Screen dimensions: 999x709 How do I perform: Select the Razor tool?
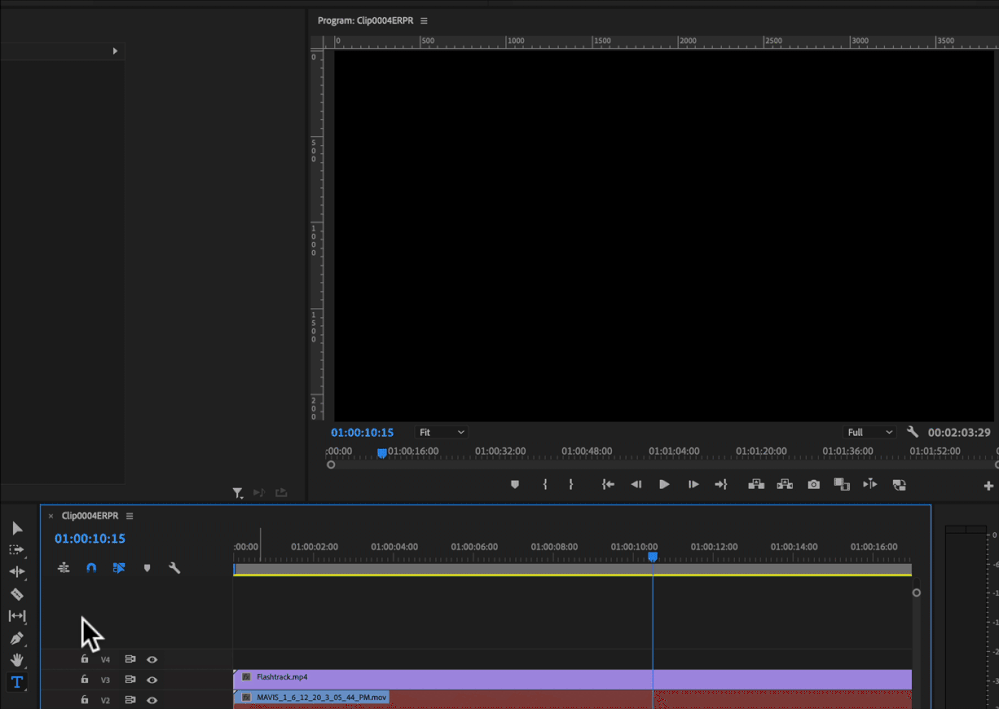(x=17, y=594)
